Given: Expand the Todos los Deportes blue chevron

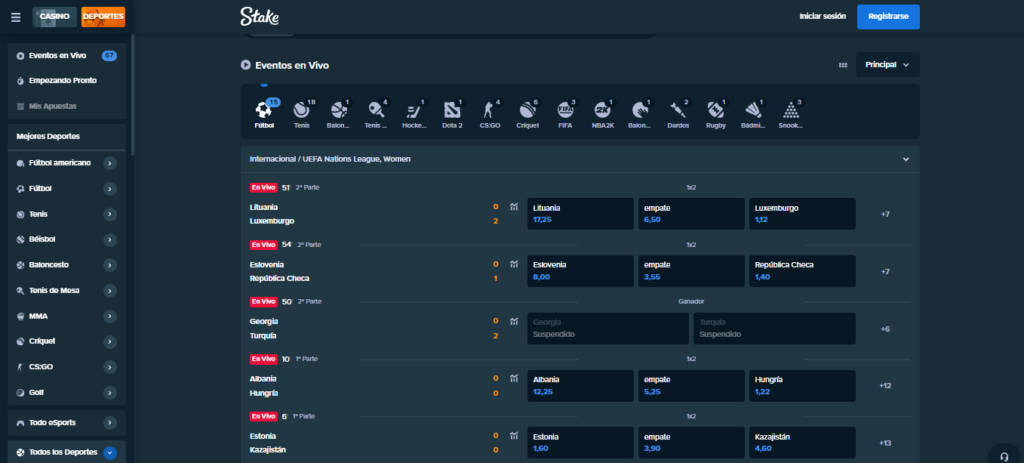Looking at the screenshot, I should pos(110,452).
